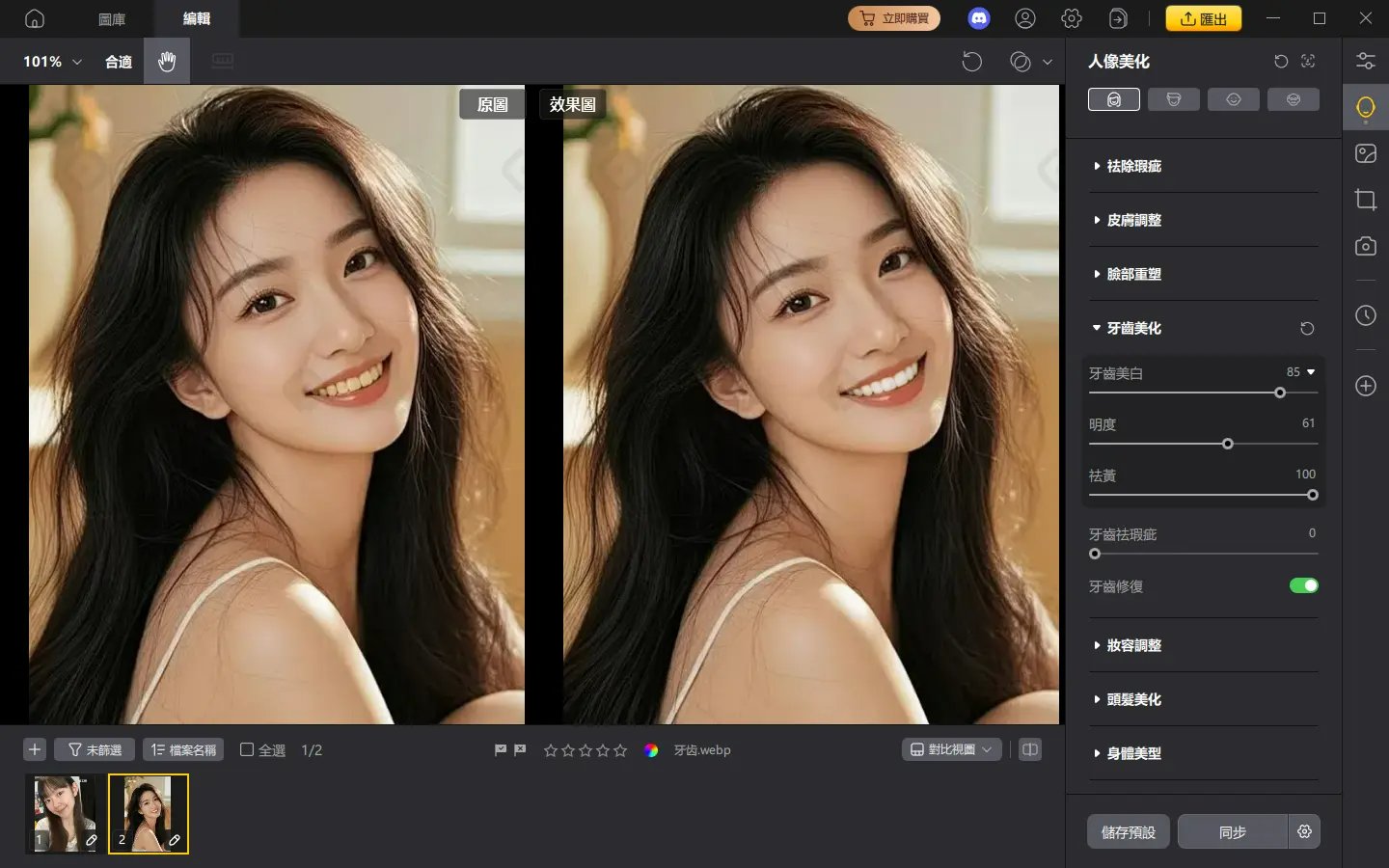Click the 儲存預設 button
The image size is (1389, 868).
1128,831
